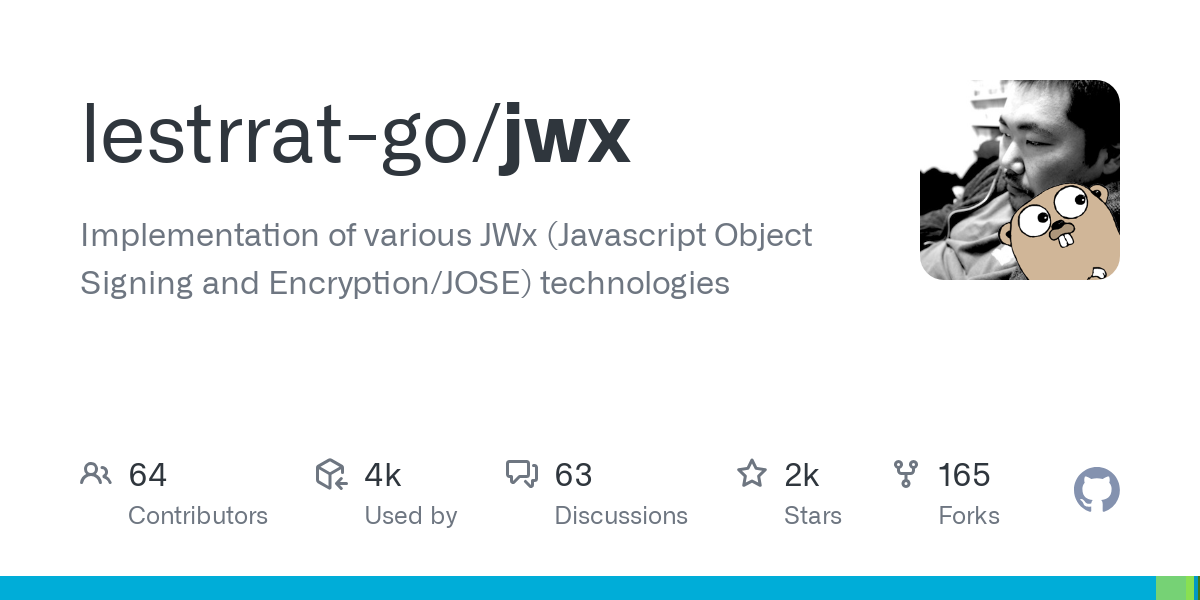Screen dimensions: 1200x600
Task: Click the GitHub Octocat logo
Action: (x=1096, y=491)
